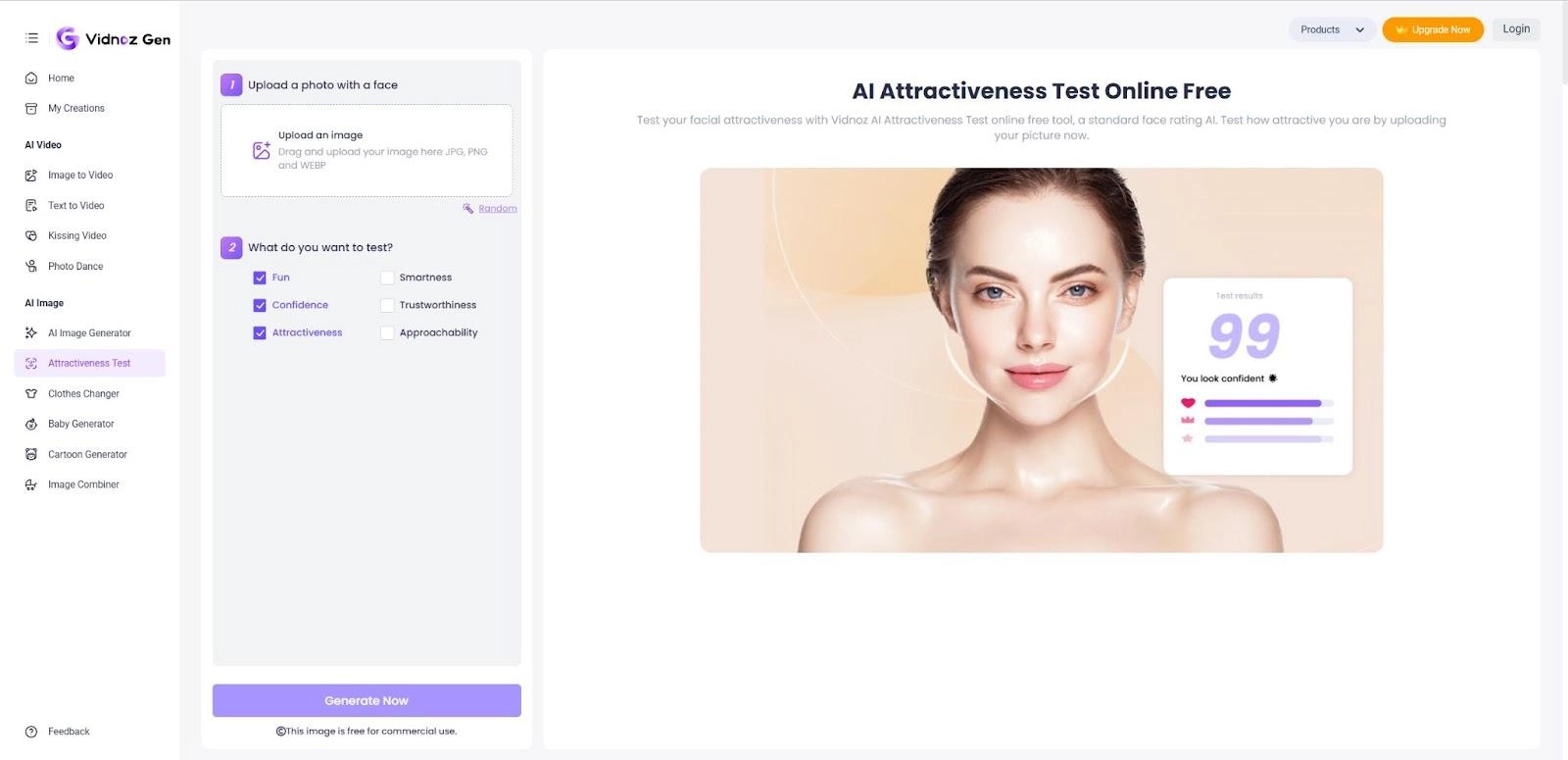The width and height of the screenshot is (1568, 760).
Task: Click the Attractiveness Test face-scan icon
Action: point(31,364)
